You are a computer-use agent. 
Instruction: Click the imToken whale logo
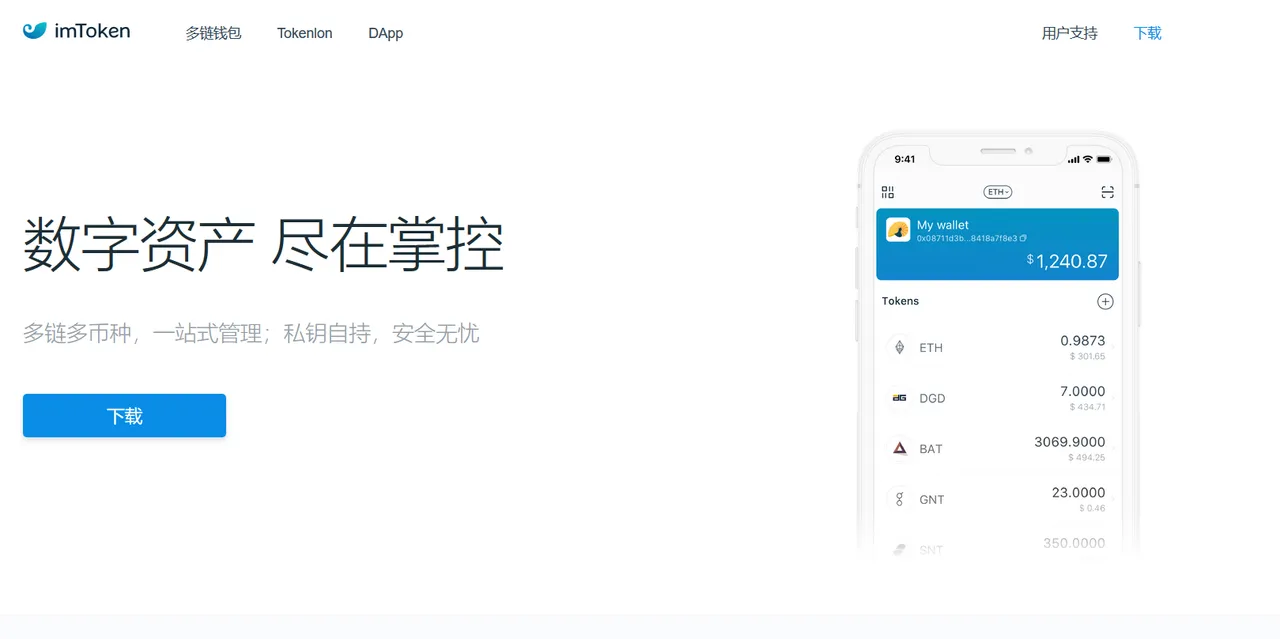pos(35,31)
